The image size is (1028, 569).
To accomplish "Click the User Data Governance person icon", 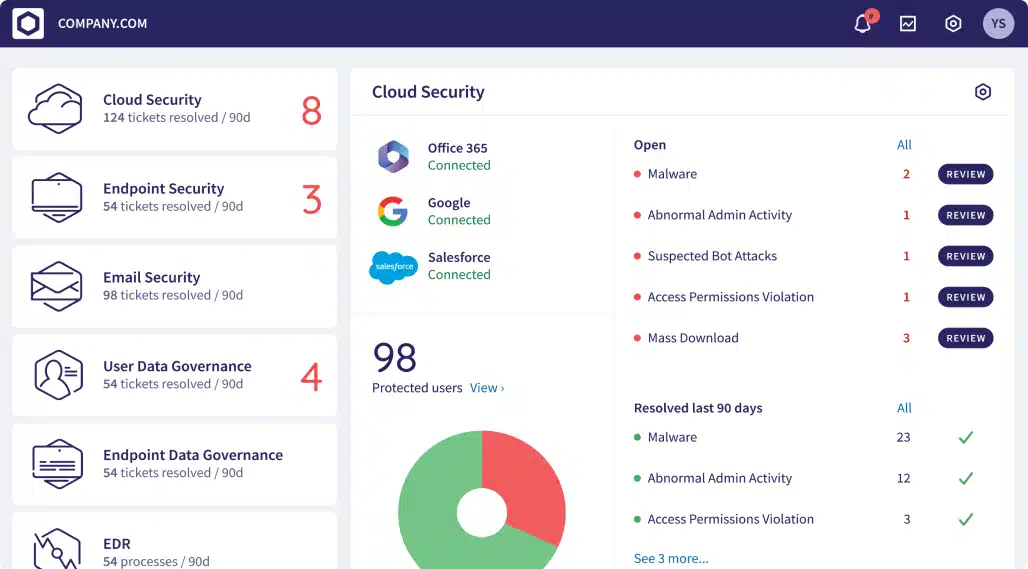I will pyautogui.click(x=58, y=375).
